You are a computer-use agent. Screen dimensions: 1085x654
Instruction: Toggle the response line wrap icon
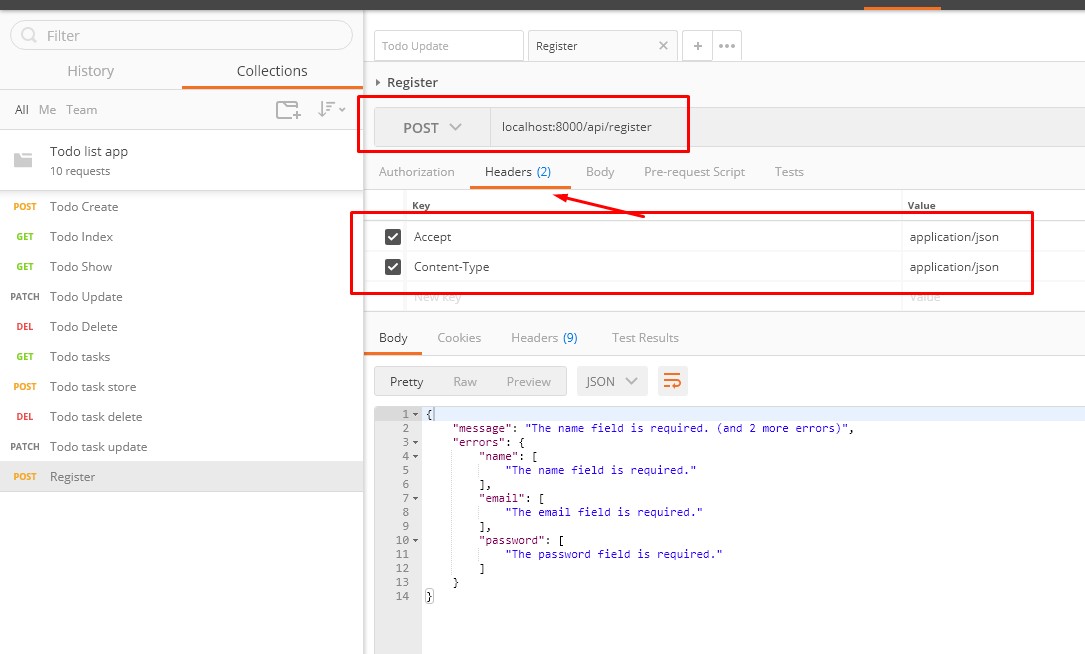pyautogui.click(x=673, y=381)
